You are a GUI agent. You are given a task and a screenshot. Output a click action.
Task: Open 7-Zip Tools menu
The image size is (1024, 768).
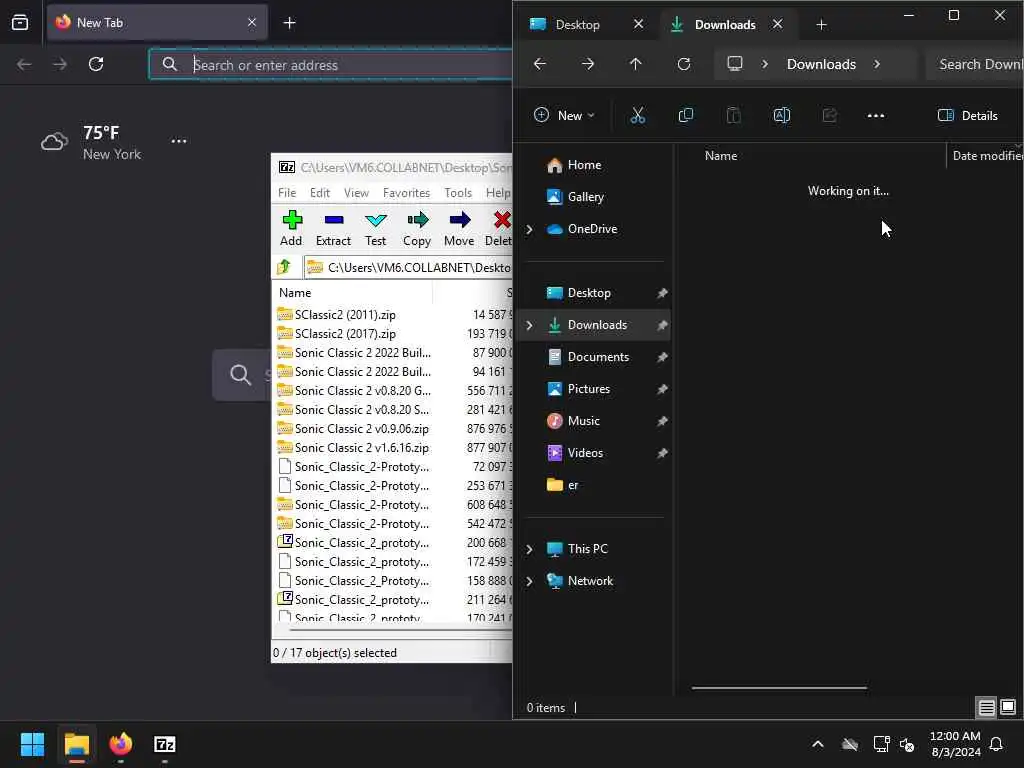458,193
